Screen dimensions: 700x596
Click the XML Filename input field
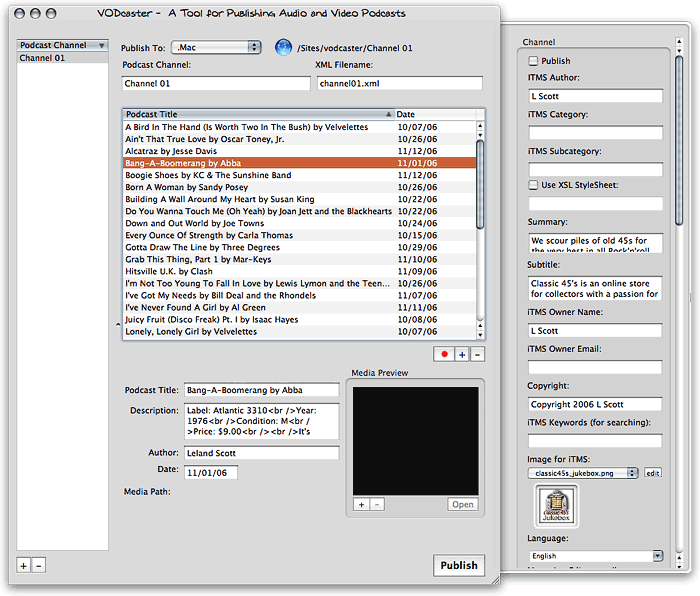point(400,83)
